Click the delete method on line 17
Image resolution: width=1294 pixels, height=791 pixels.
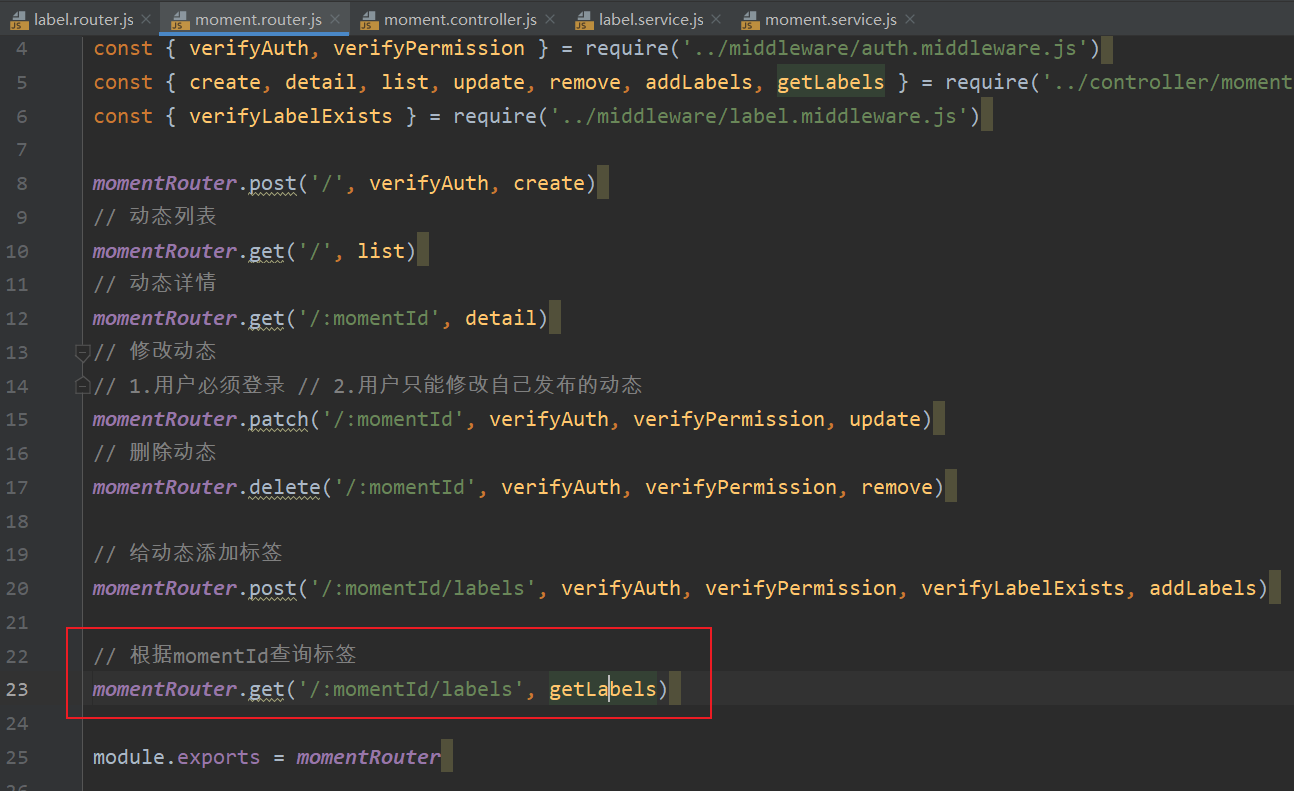[x=285, y=487]
